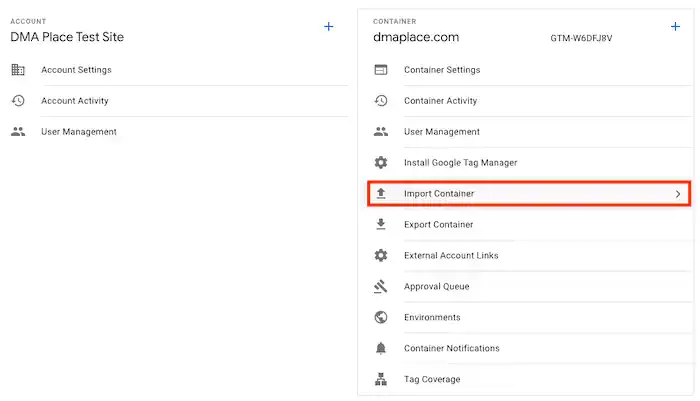Click the Import Container upload icon

point(380,193)
